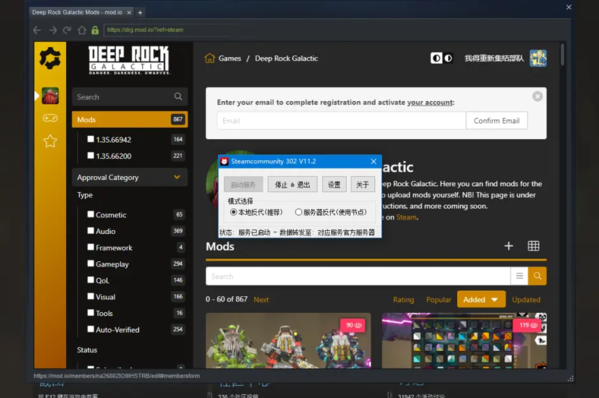The width and height of the screenshot is (599, 398).
Task: Open favorites via the star icon
Action: (50, 141)
